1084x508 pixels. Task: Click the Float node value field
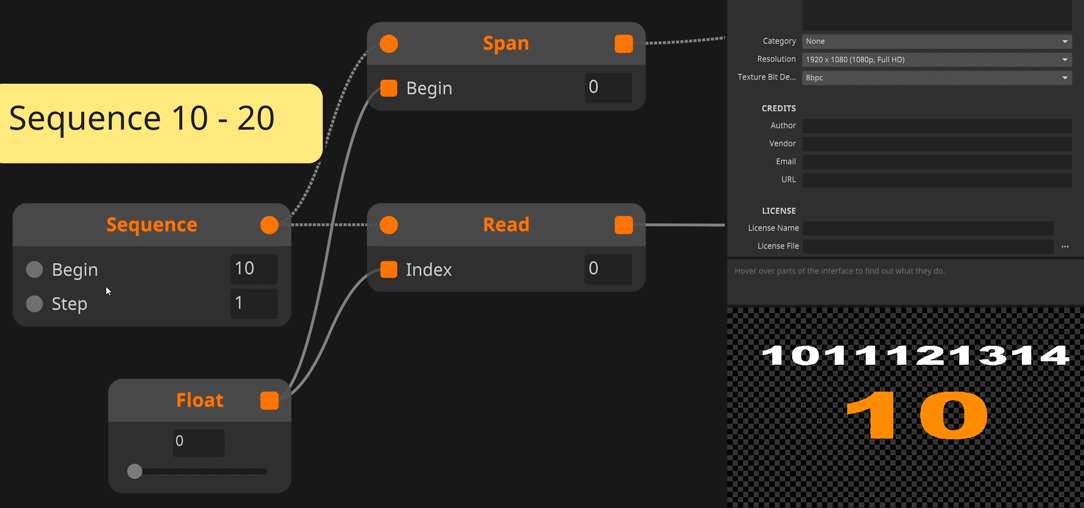pyautogui.click(x=198, y=442)
